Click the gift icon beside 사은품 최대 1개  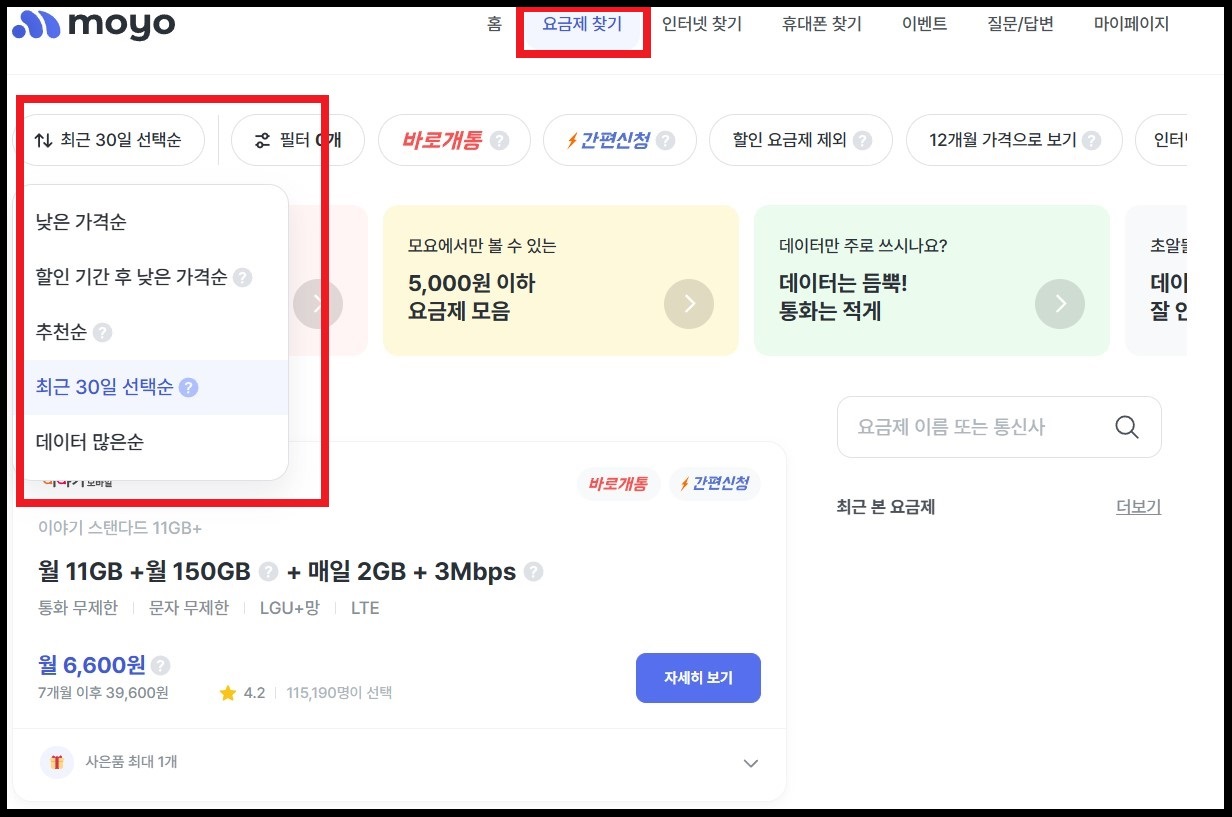pyautogui.click(x=56, y=763)
